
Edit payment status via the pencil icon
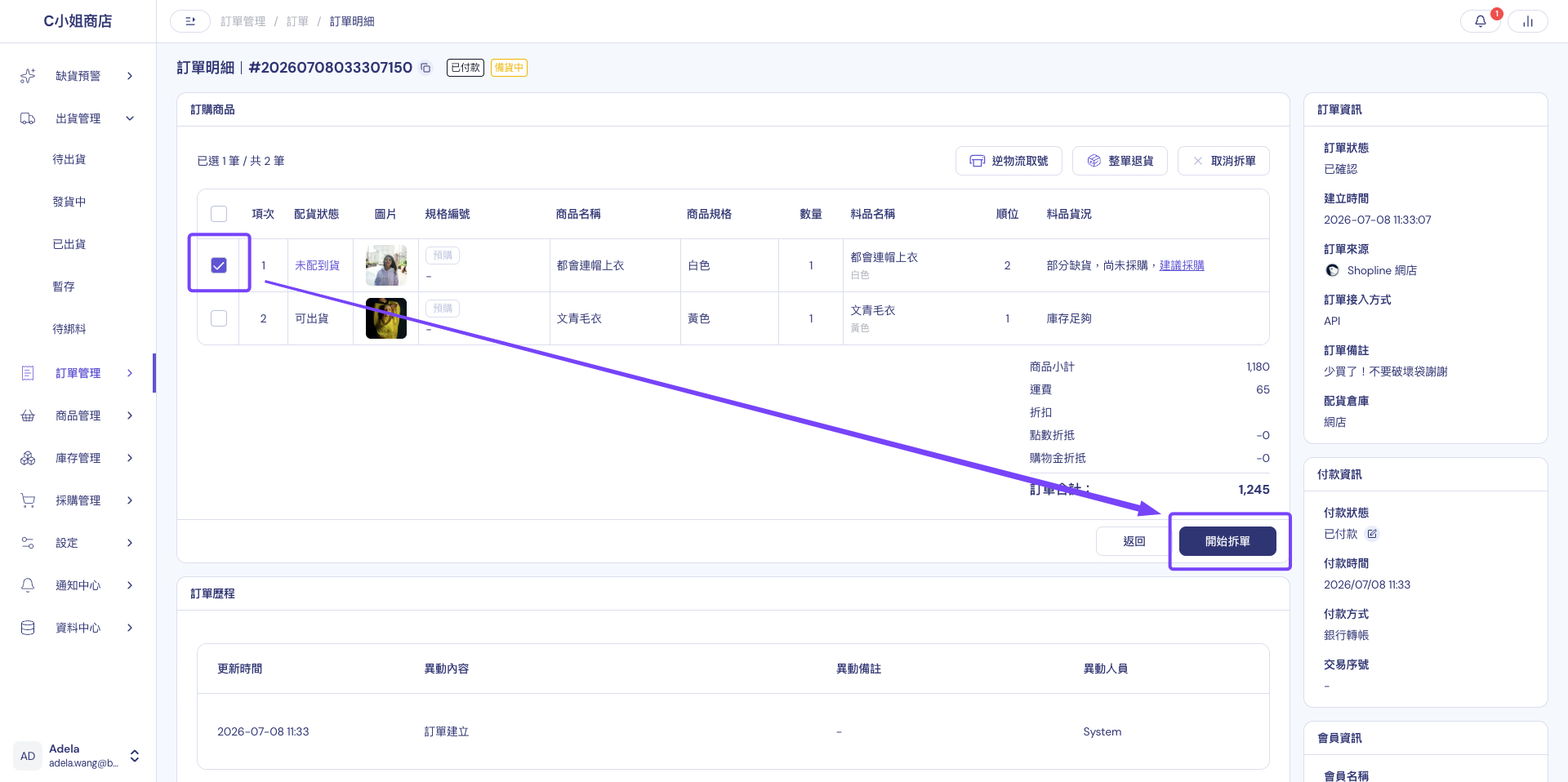[1372, 534]
